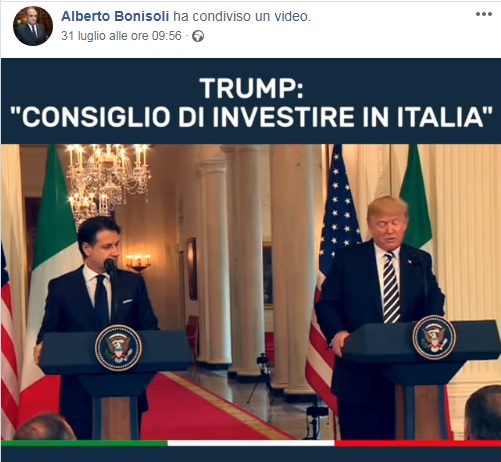This screenshot has width=501, height=462.
Task: Click the presidential seal on left podium
Action: [x=118, y=348]
